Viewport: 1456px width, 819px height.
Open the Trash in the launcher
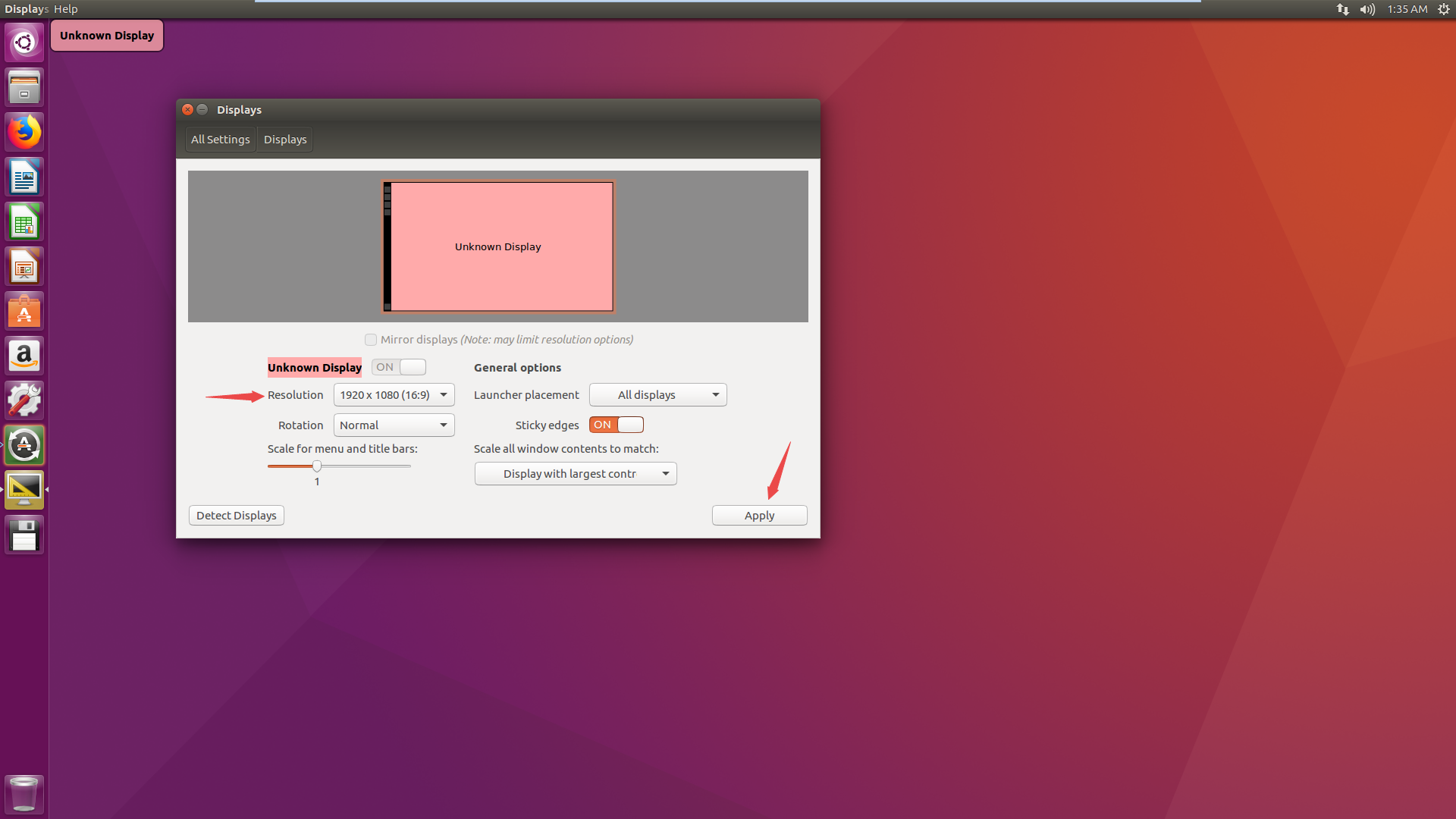pos(24,794)
